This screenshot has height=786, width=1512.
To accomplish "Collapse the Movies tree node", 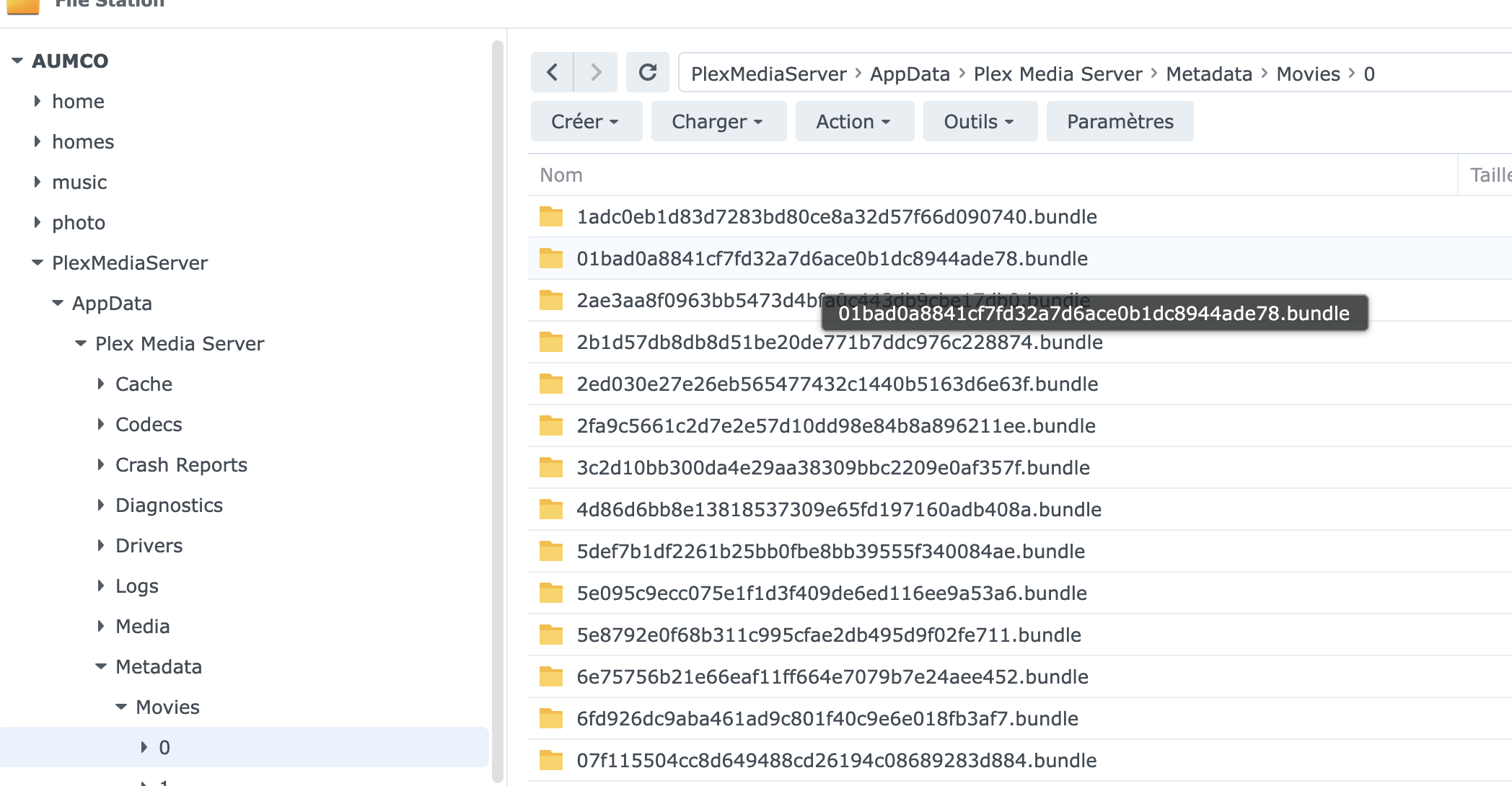I will pos(121,707).
